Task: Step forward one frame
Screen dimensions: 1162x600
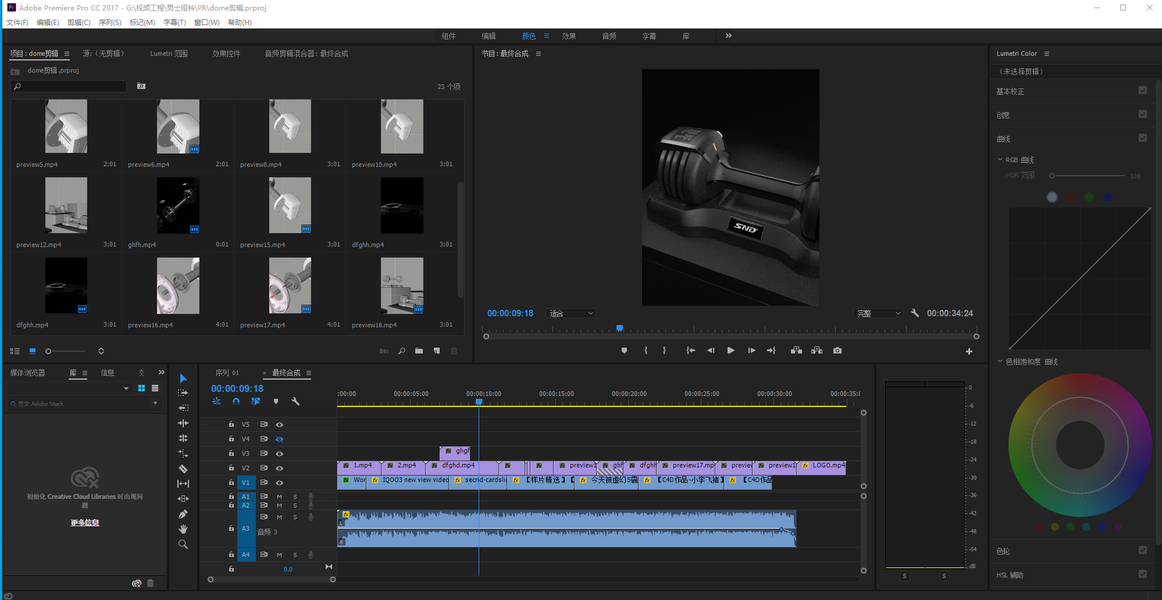Action: (x=751, y=350)
